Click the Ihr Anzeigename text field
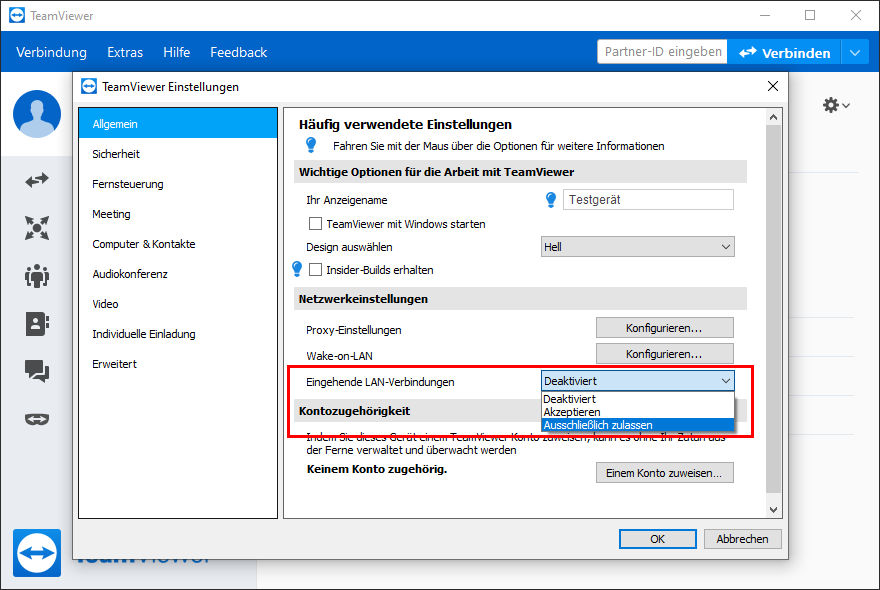Image resolution: width=880 pixels, height=590 pixels. [648, 200]
